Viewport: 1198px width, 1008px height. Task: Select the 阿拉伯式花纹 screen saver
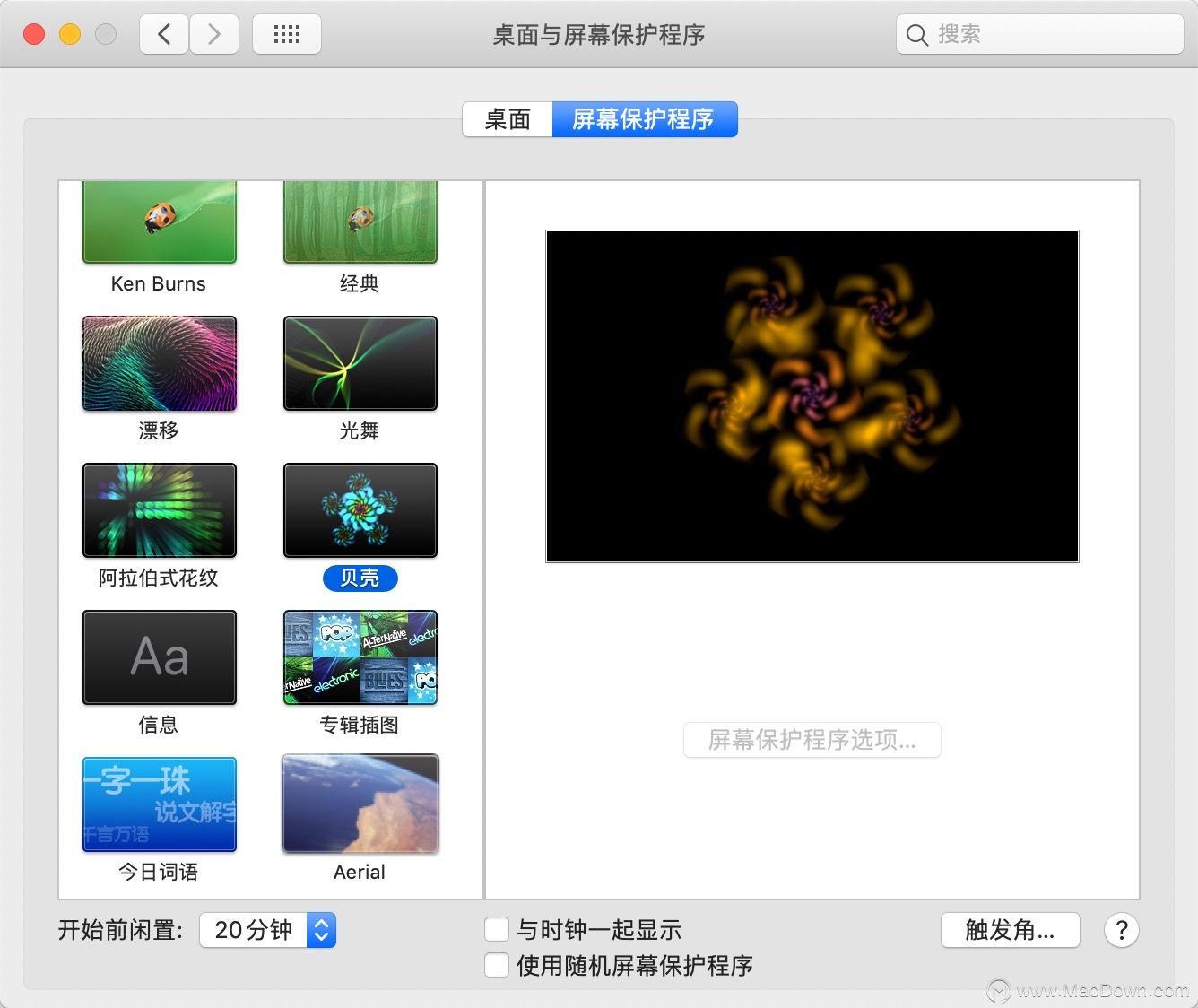coord(158,509)
